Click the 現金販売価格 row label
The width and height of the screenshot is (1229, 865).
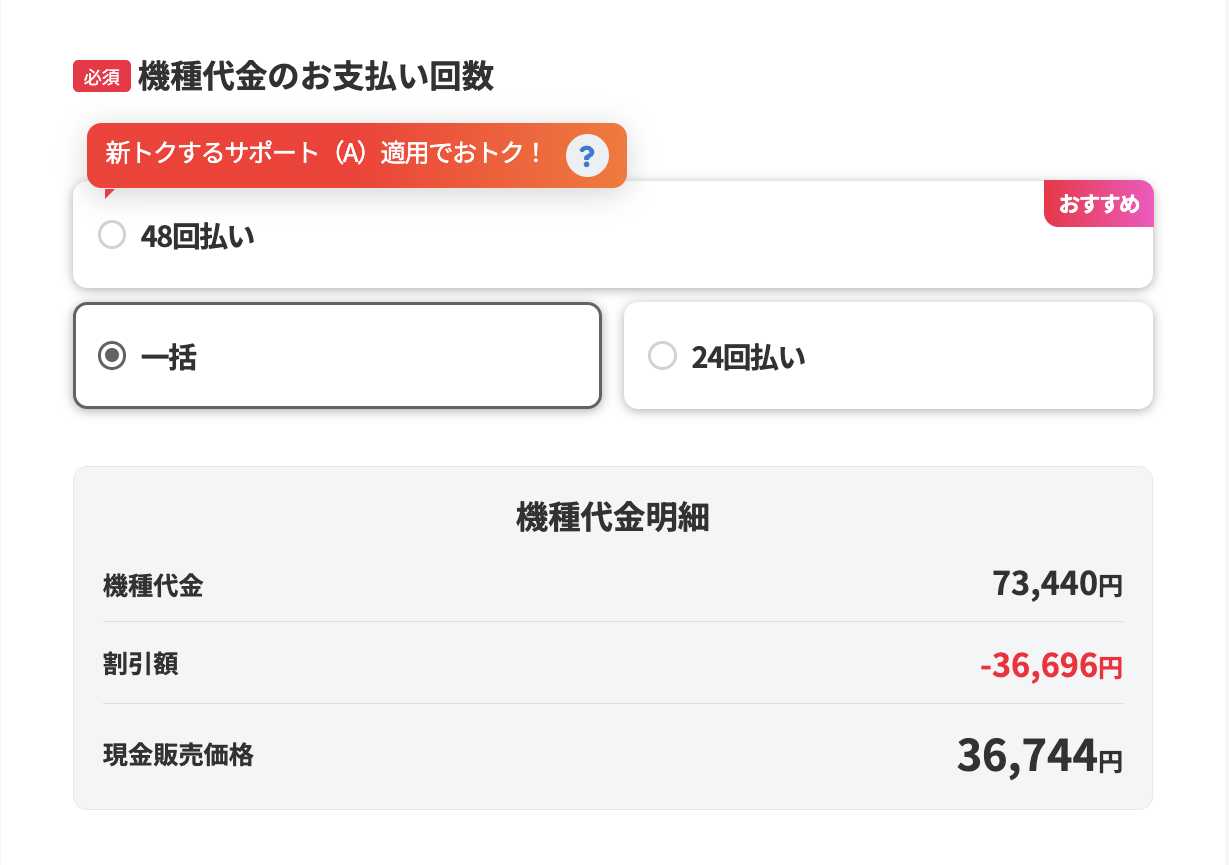pos(178,755)
